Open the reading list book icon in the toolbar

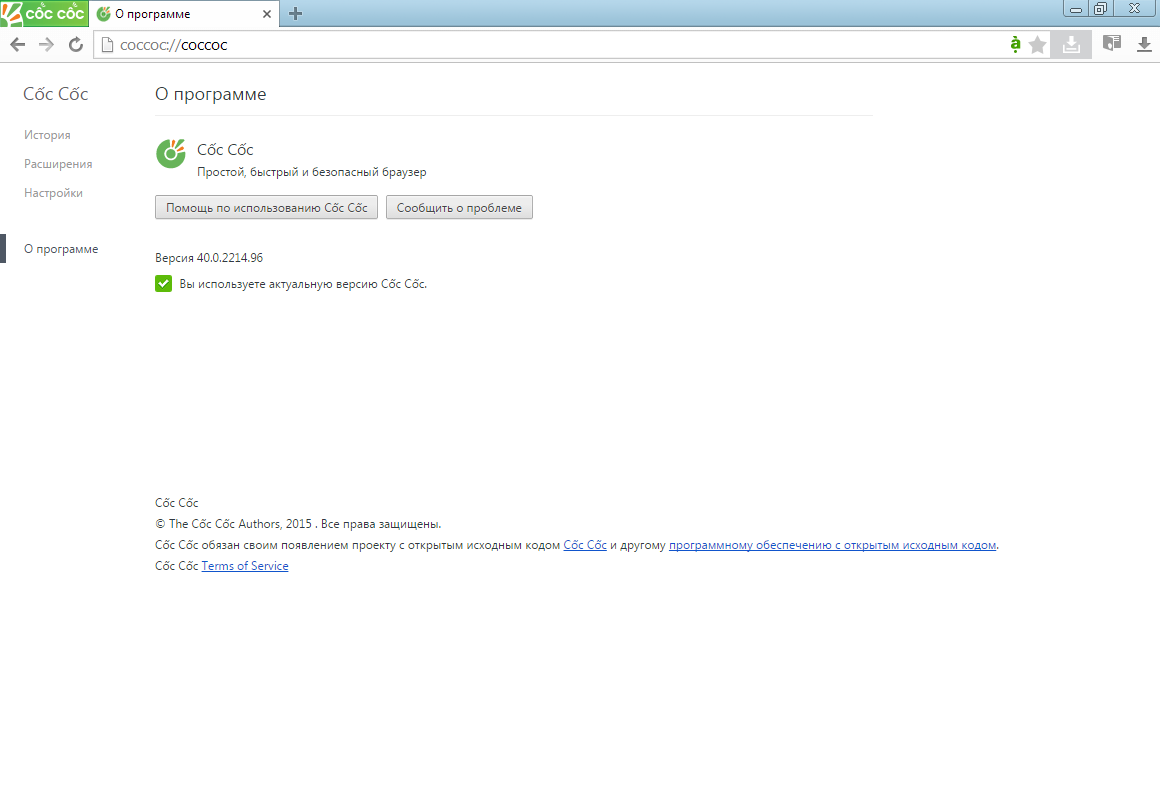(1111, 44)
